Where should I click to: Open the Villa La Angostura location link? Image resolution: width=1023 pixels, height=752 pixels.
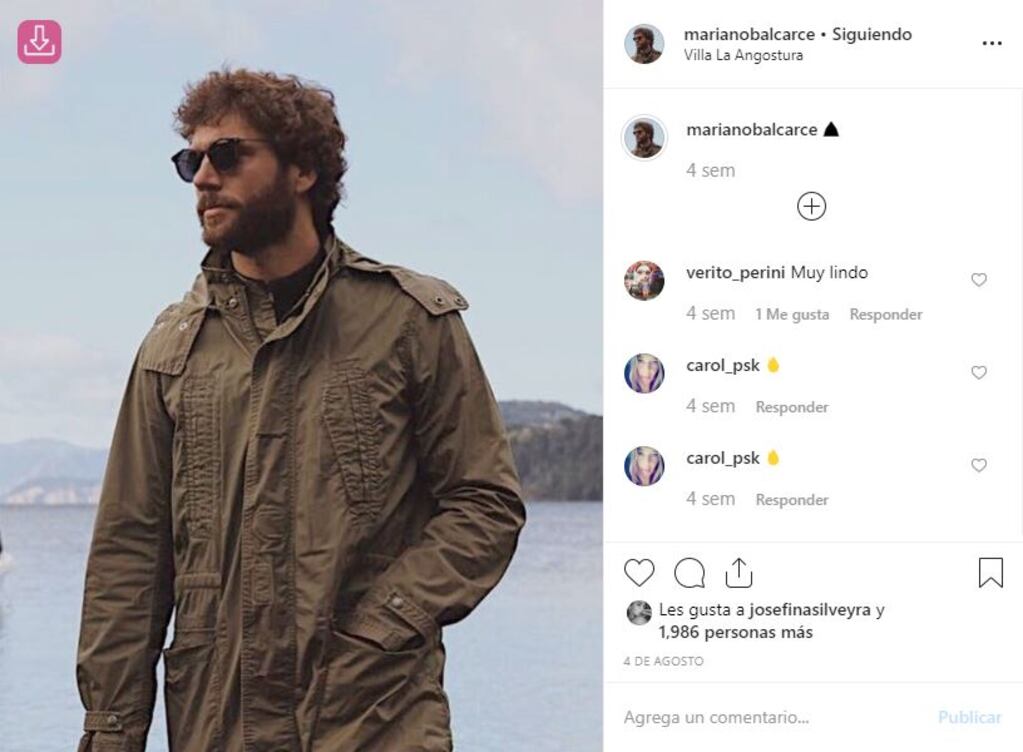pyautogui.click(x=742, y=55)
